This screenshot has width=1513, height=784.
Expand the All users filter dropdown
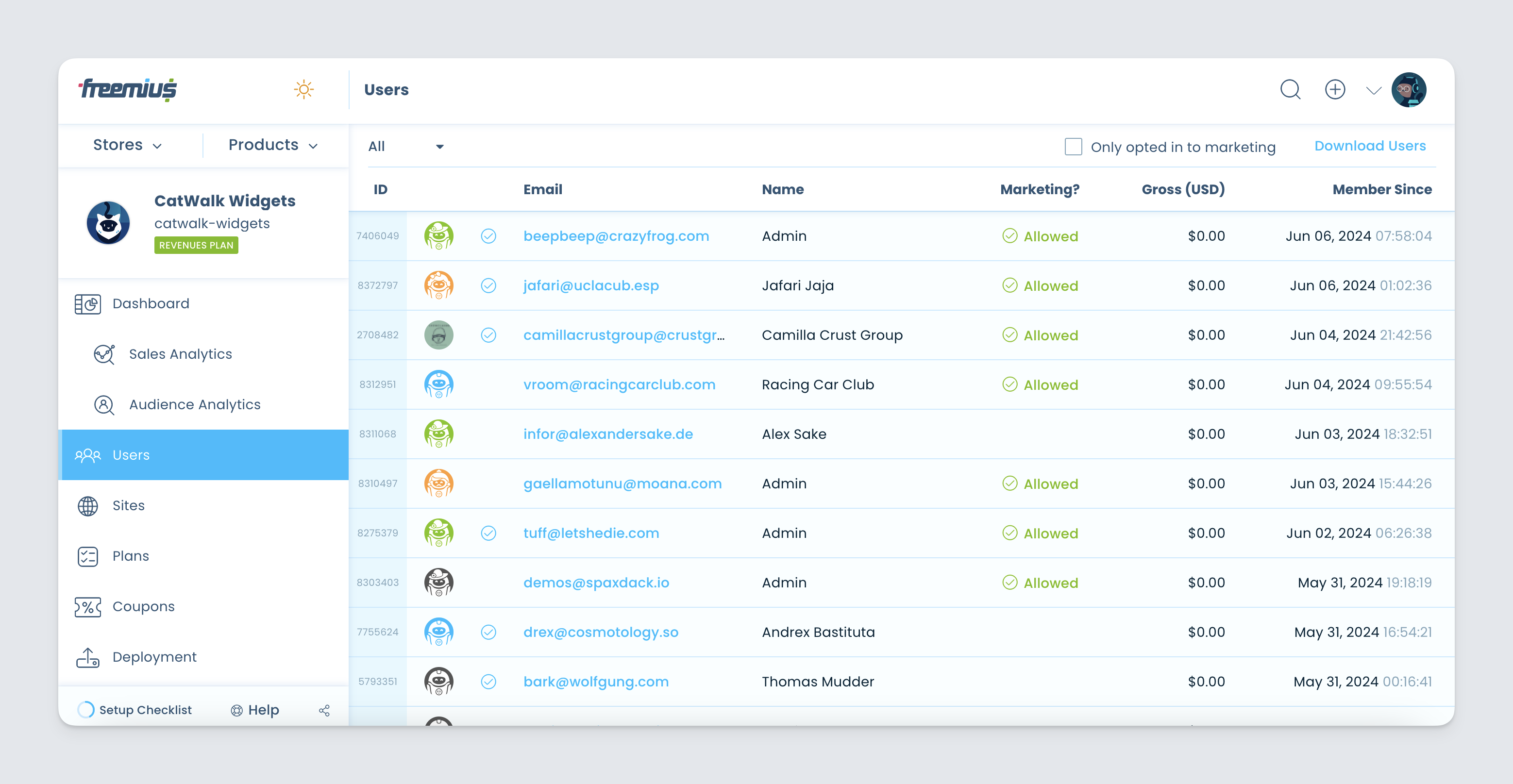[x=405, y=146]
